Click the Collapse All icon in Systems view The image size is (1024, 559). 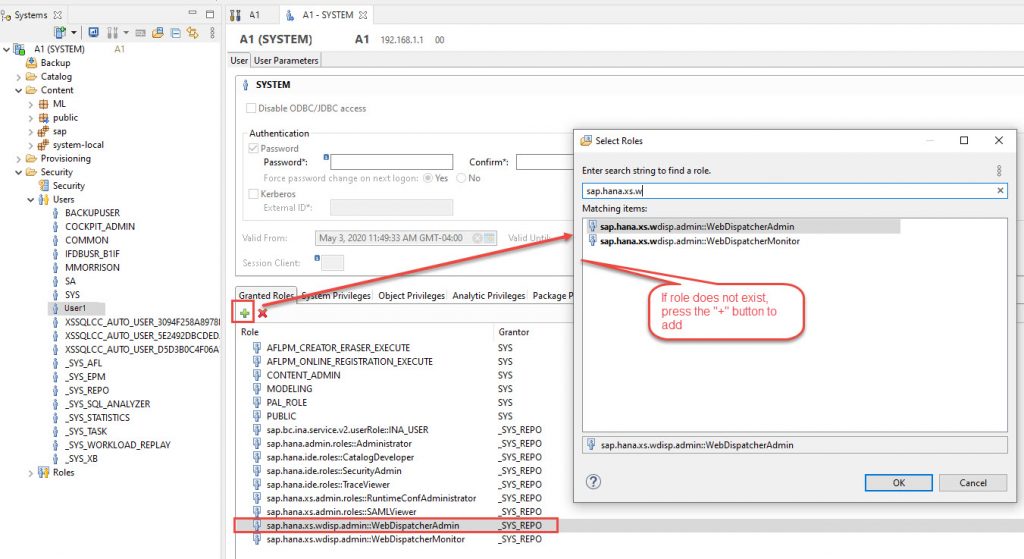[176, 32]
